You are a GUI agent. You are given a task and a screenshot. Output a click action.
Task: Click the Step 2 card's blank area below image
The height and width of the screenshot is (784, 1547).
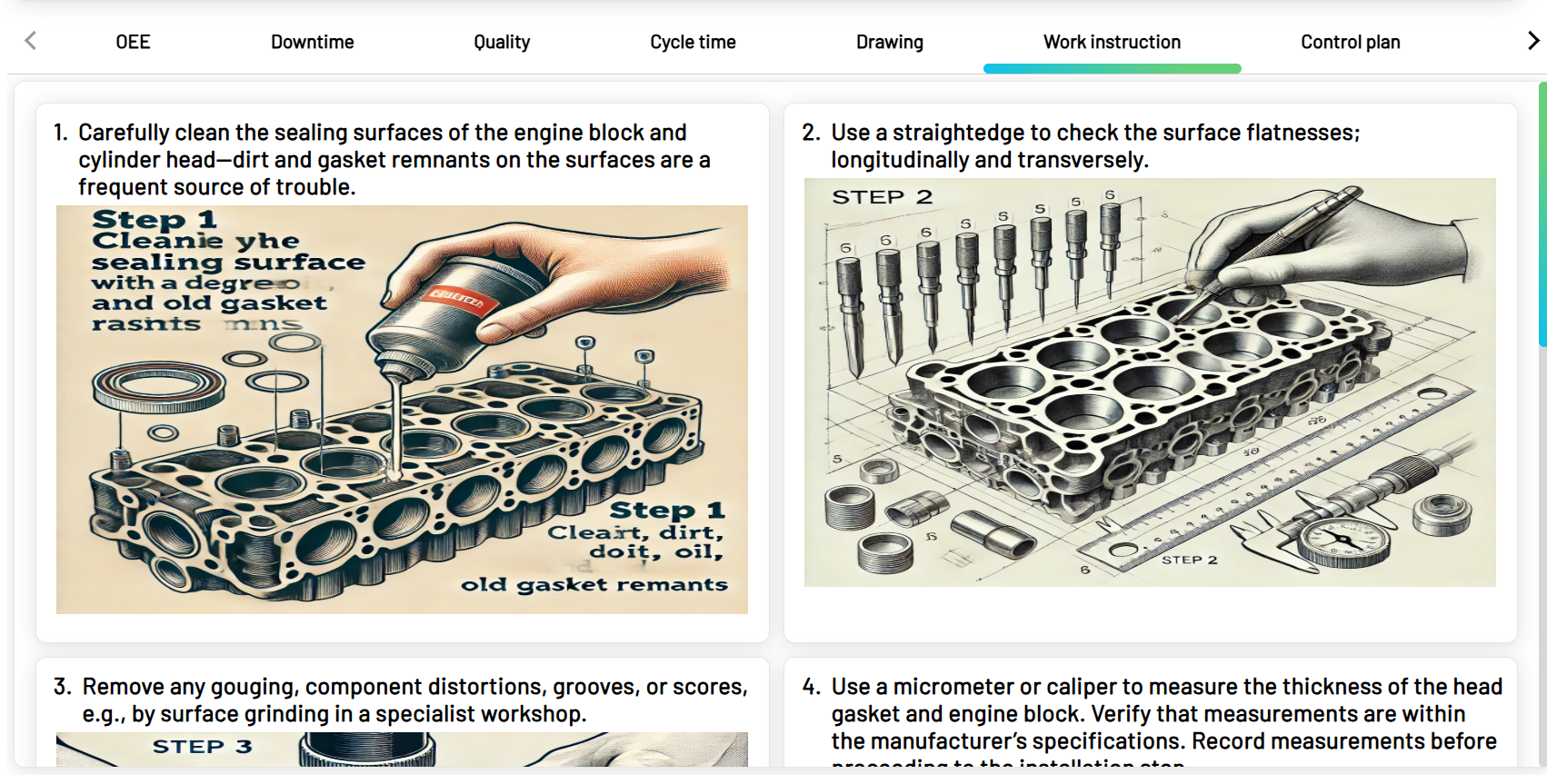[x=1150, y=614]
